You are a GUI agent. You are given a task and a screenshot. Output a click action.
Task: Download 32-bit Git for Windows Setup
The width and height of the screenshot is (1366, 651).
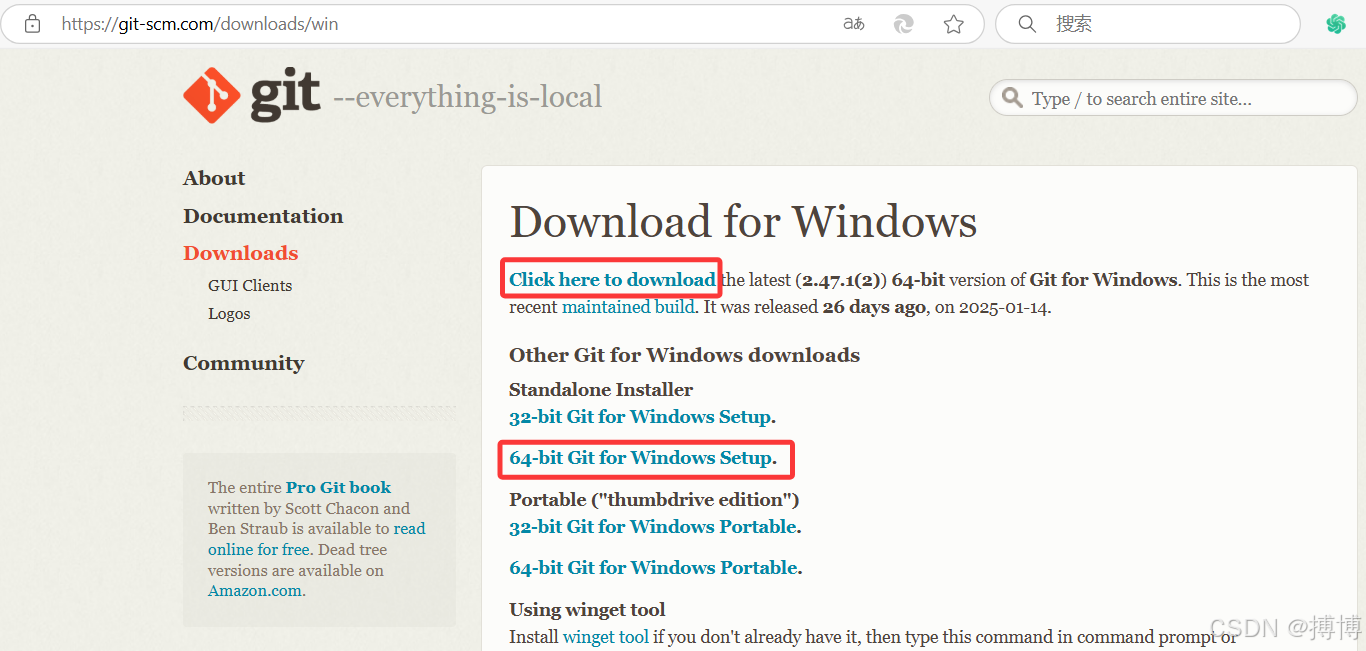pos(640,416)
